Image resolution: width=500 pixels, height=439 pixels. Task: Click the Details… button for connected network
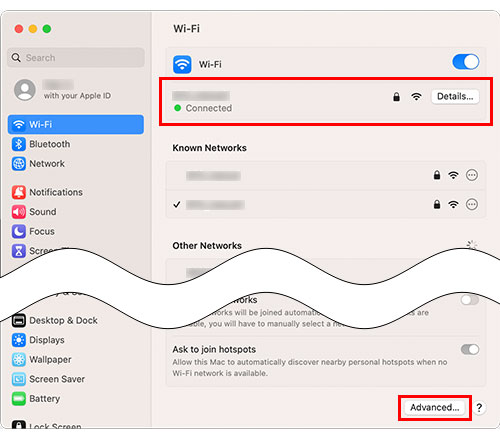click(455, 97)
